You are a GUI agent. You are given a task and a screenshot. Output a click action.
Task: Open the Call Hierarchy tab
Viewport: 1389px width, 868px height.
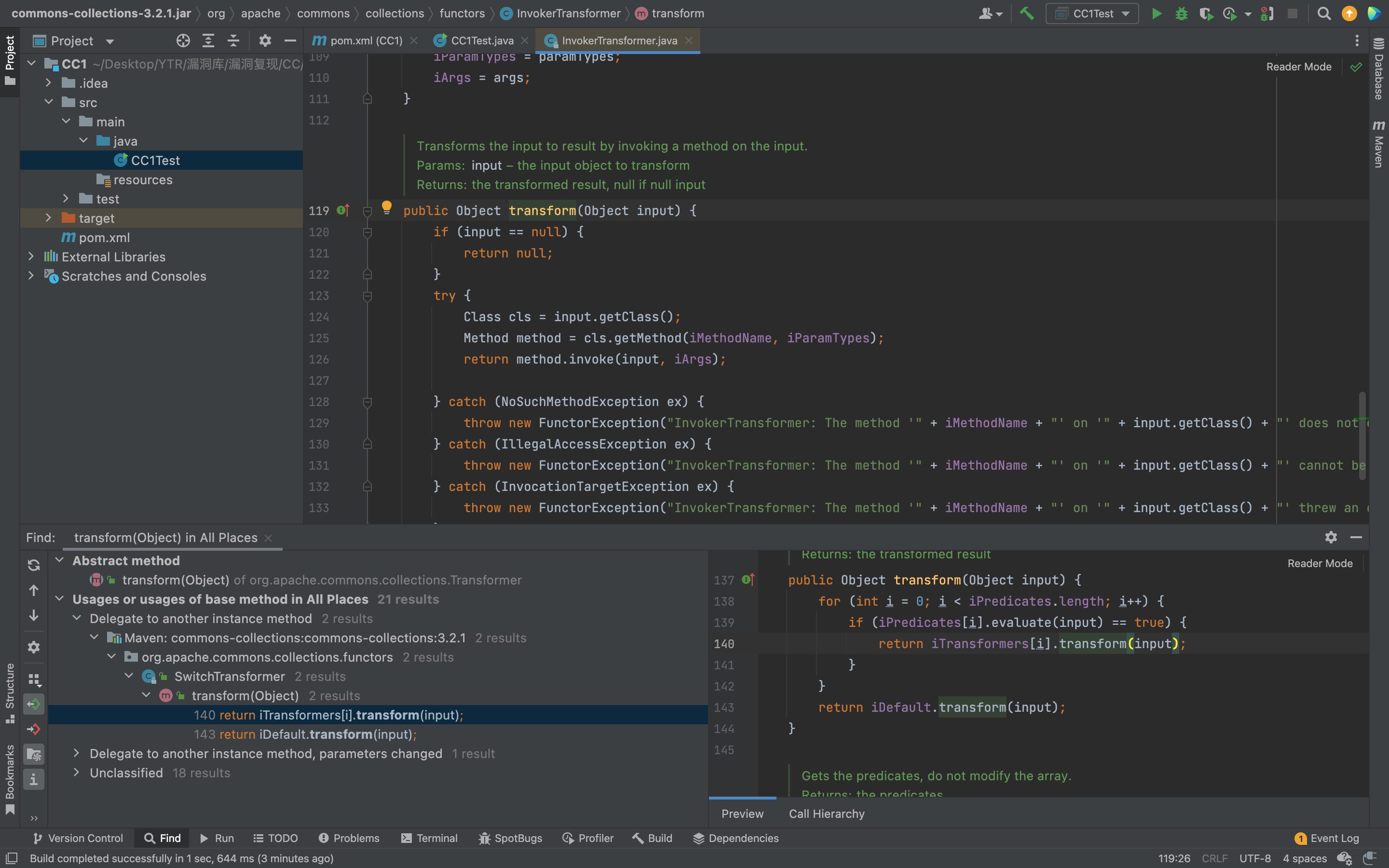[827, 814]
